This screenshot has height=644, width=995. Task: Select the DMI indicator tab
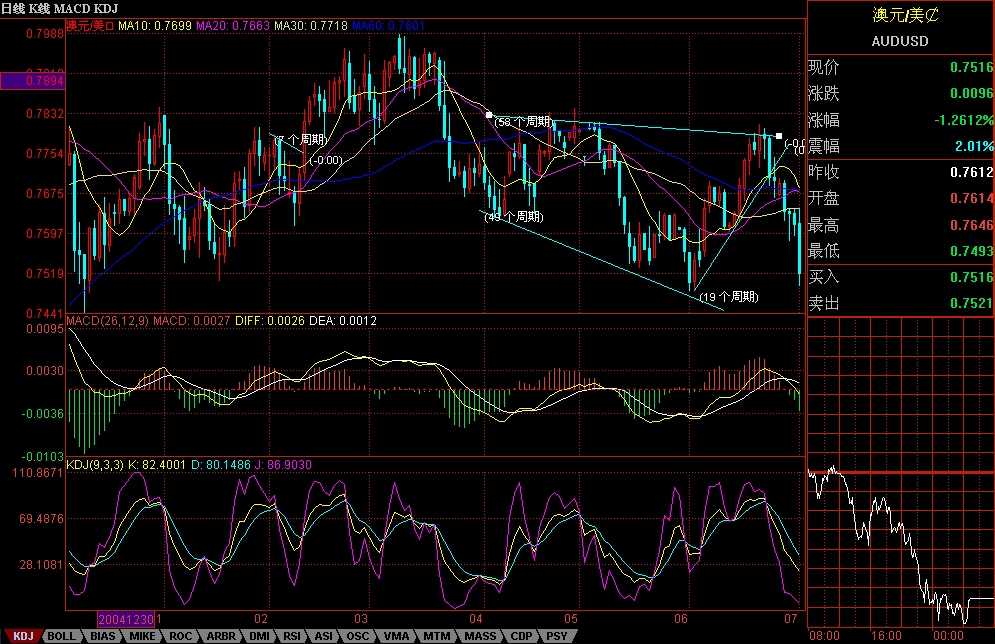click(x=258, y=635)
